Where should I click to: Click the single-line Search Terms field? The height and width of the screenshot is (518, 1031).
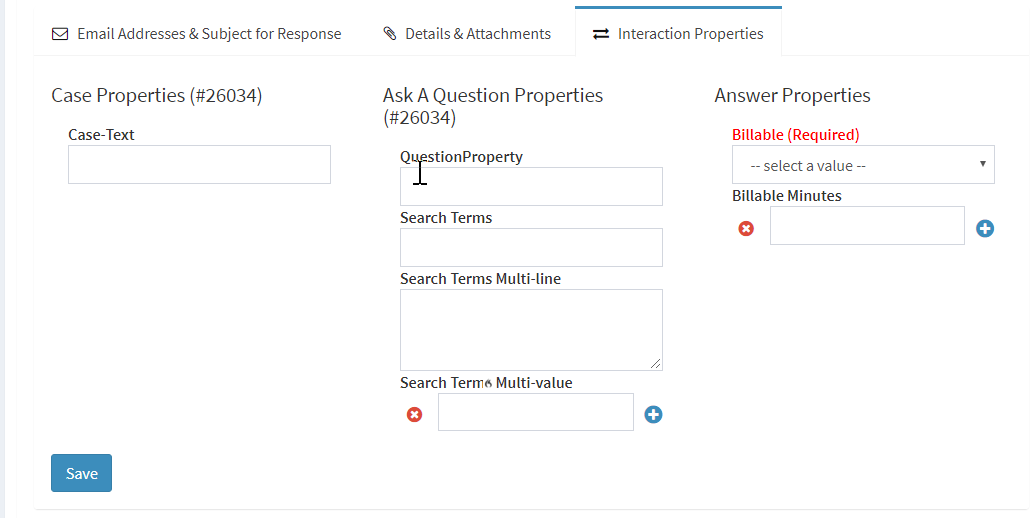(x=531, y=247)
